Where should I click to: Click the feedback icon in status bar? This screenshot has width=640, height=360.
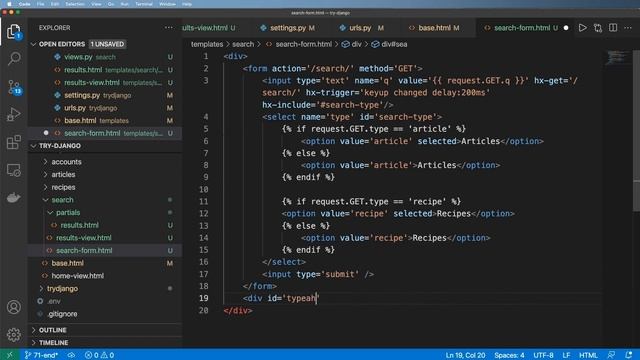tap(611, 355)
